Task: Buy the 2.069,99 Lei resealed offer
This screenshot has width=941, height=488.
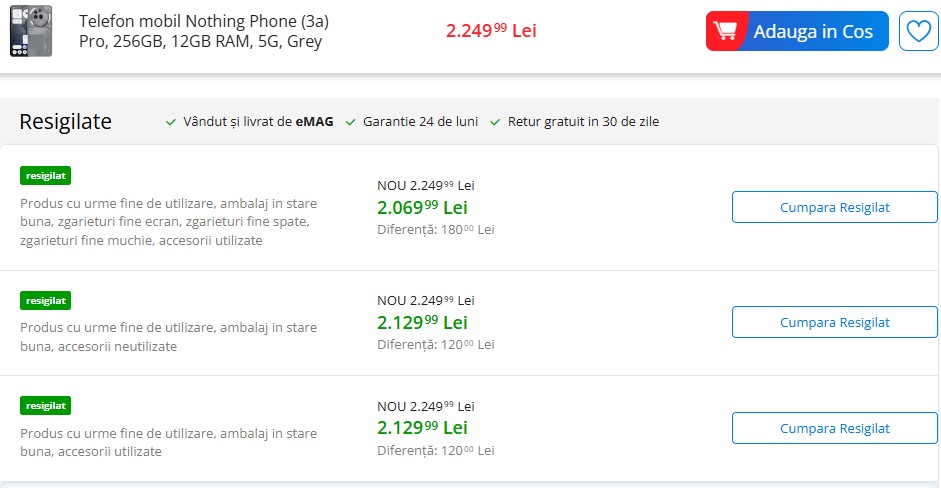Action: [834, 207]
